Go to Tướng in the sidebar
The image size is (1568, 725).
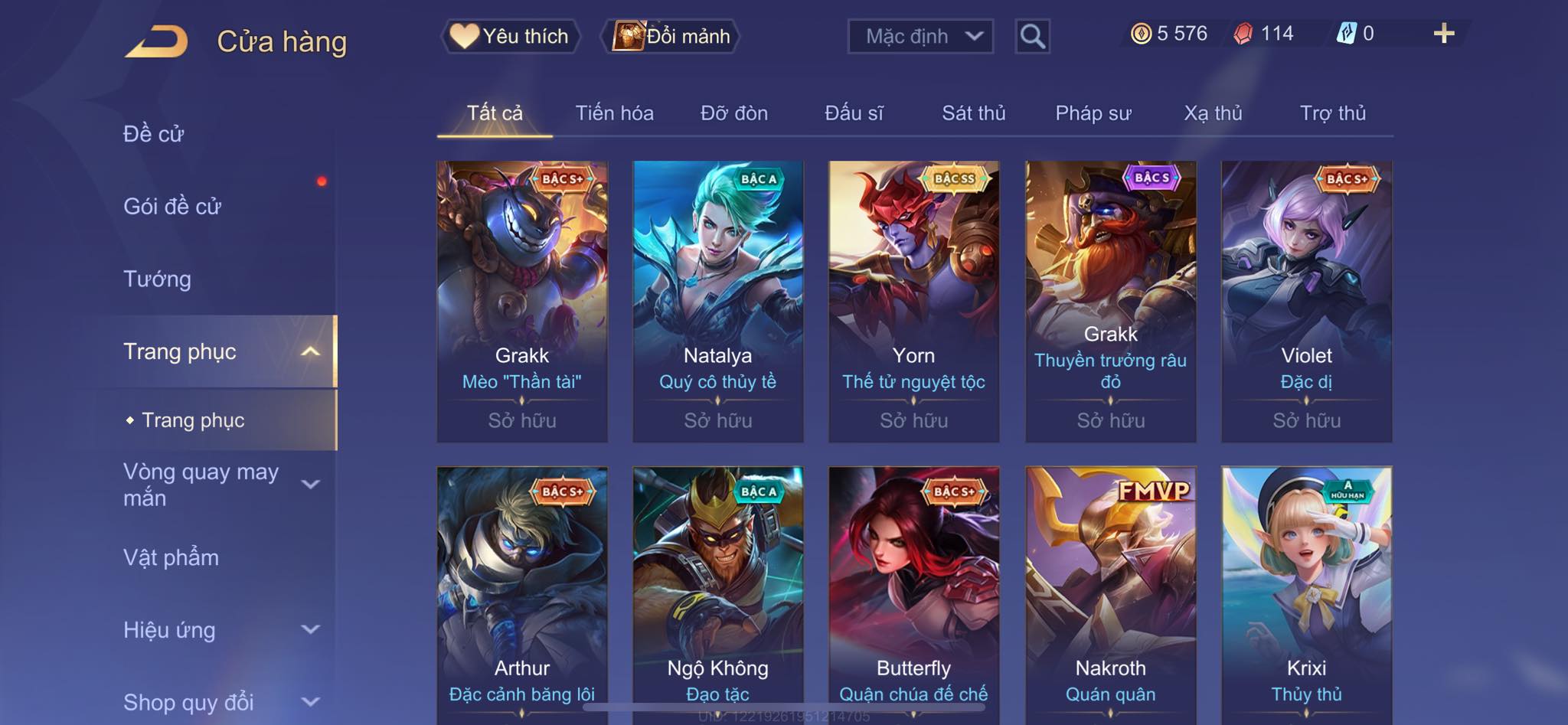click(x=157, y=279)
